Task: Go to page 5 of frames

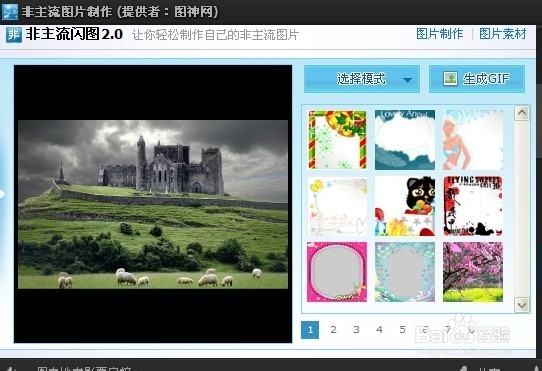Action: [x=402, y=330]
